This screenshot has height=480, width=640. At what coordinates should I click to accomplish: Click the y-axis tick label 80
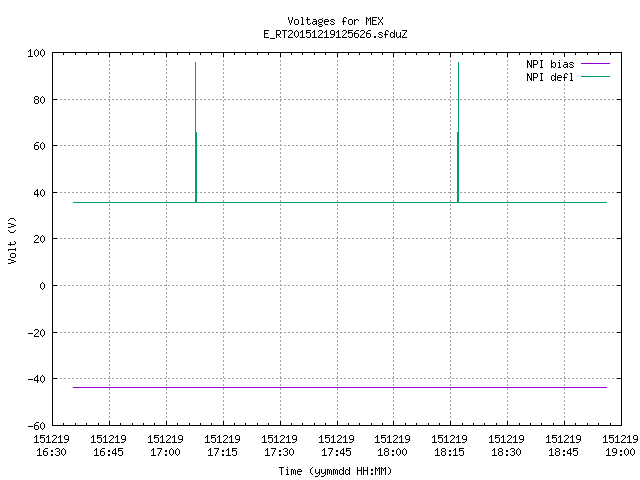[x=39, y=100]
